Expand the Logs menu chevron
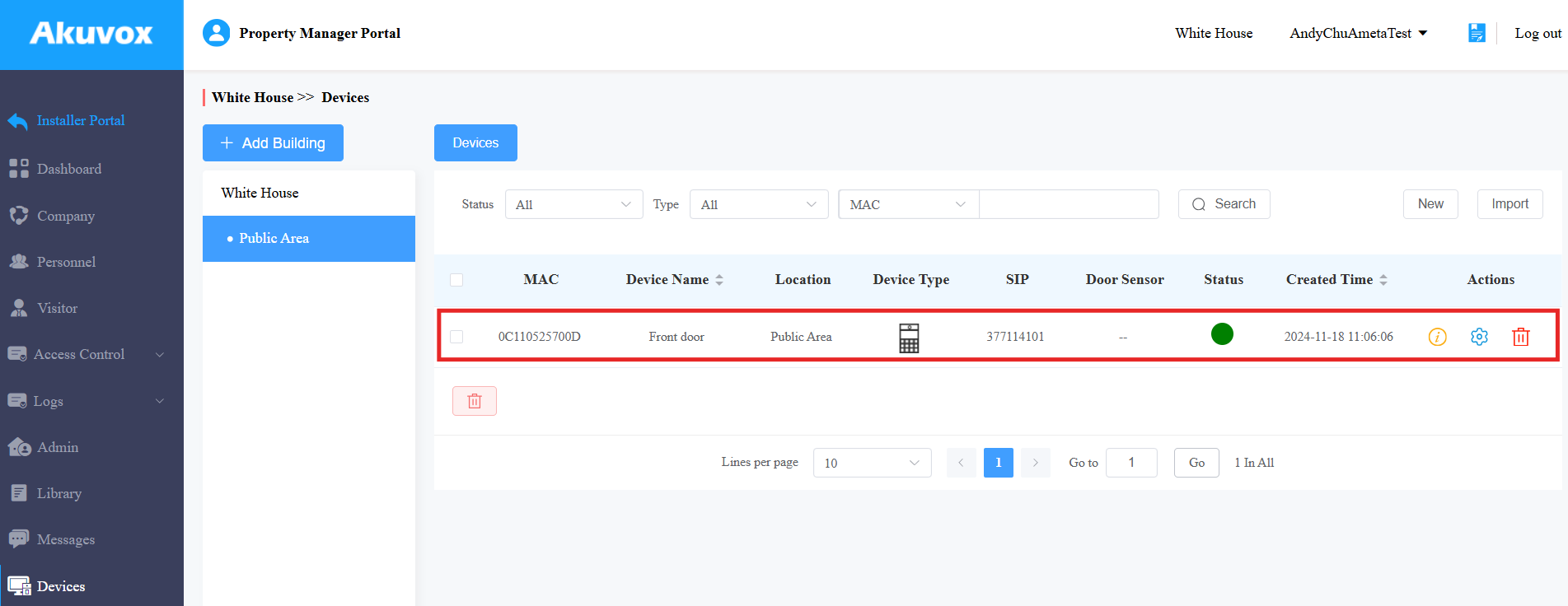 tap(160, 401)
